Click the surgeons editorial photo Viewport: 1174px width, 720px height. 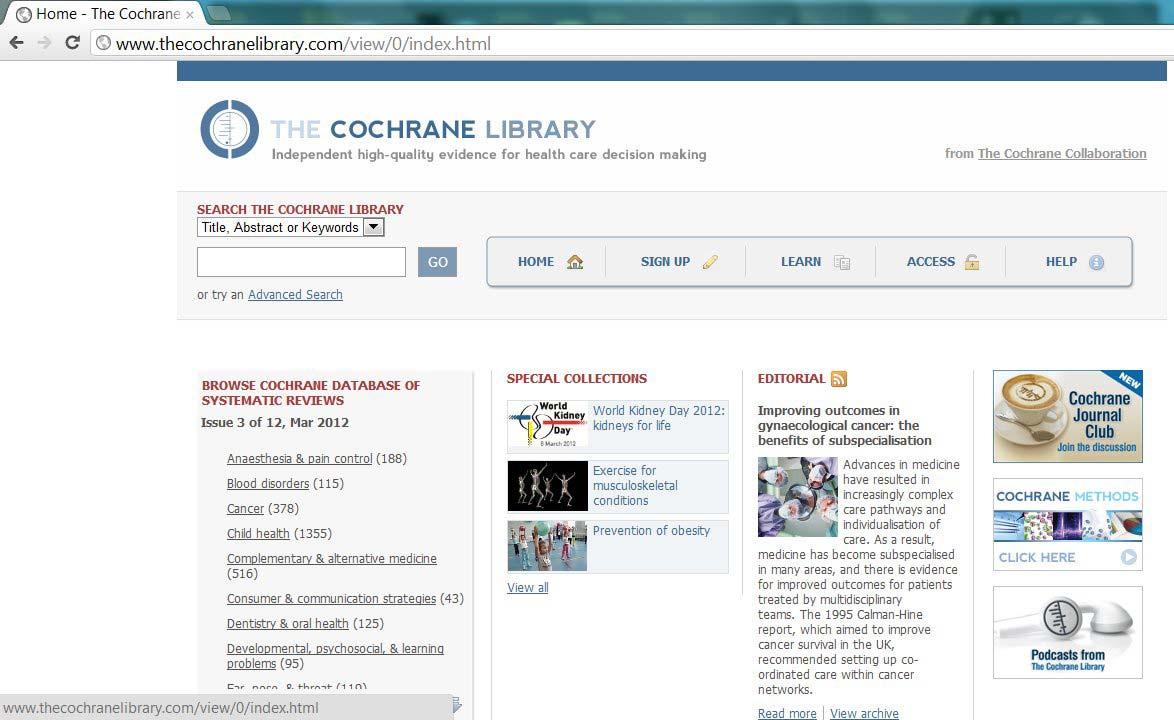click(797, 497)
